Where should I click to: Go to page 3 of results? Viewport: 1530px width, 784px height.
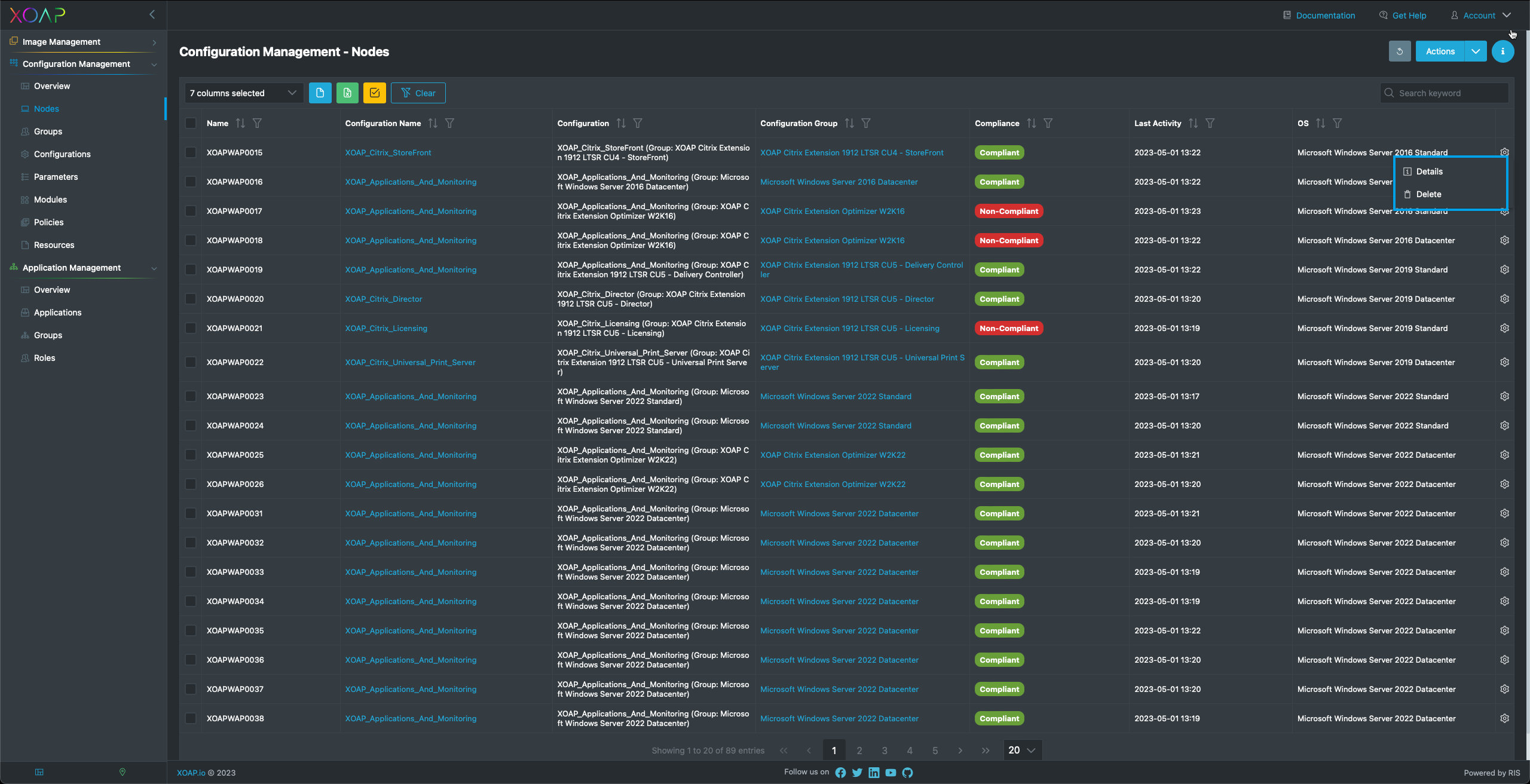pos(885,751)
